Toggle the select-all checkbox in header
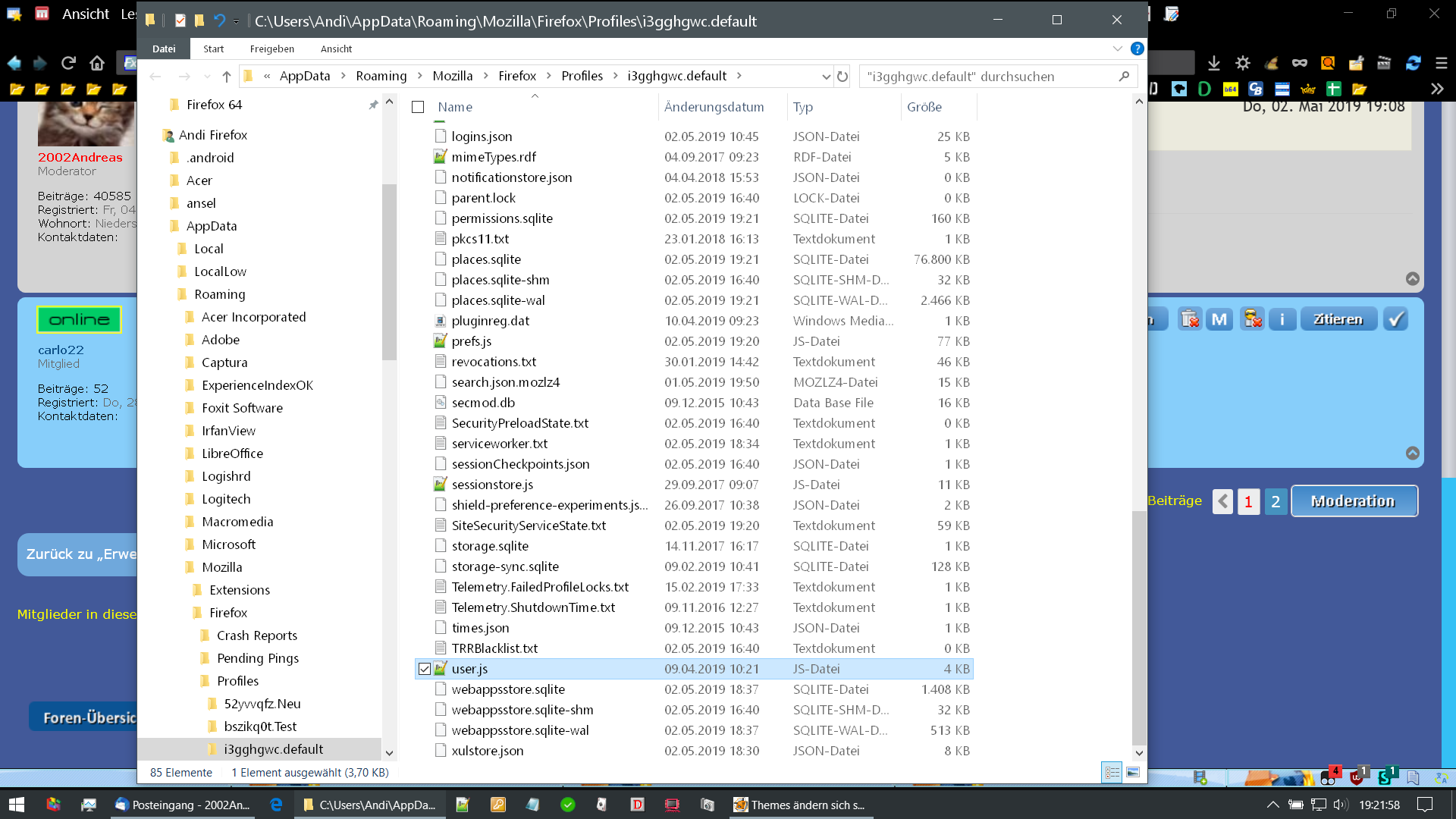The height and width of the screenshot is (819, 1456). coord(418,107)
